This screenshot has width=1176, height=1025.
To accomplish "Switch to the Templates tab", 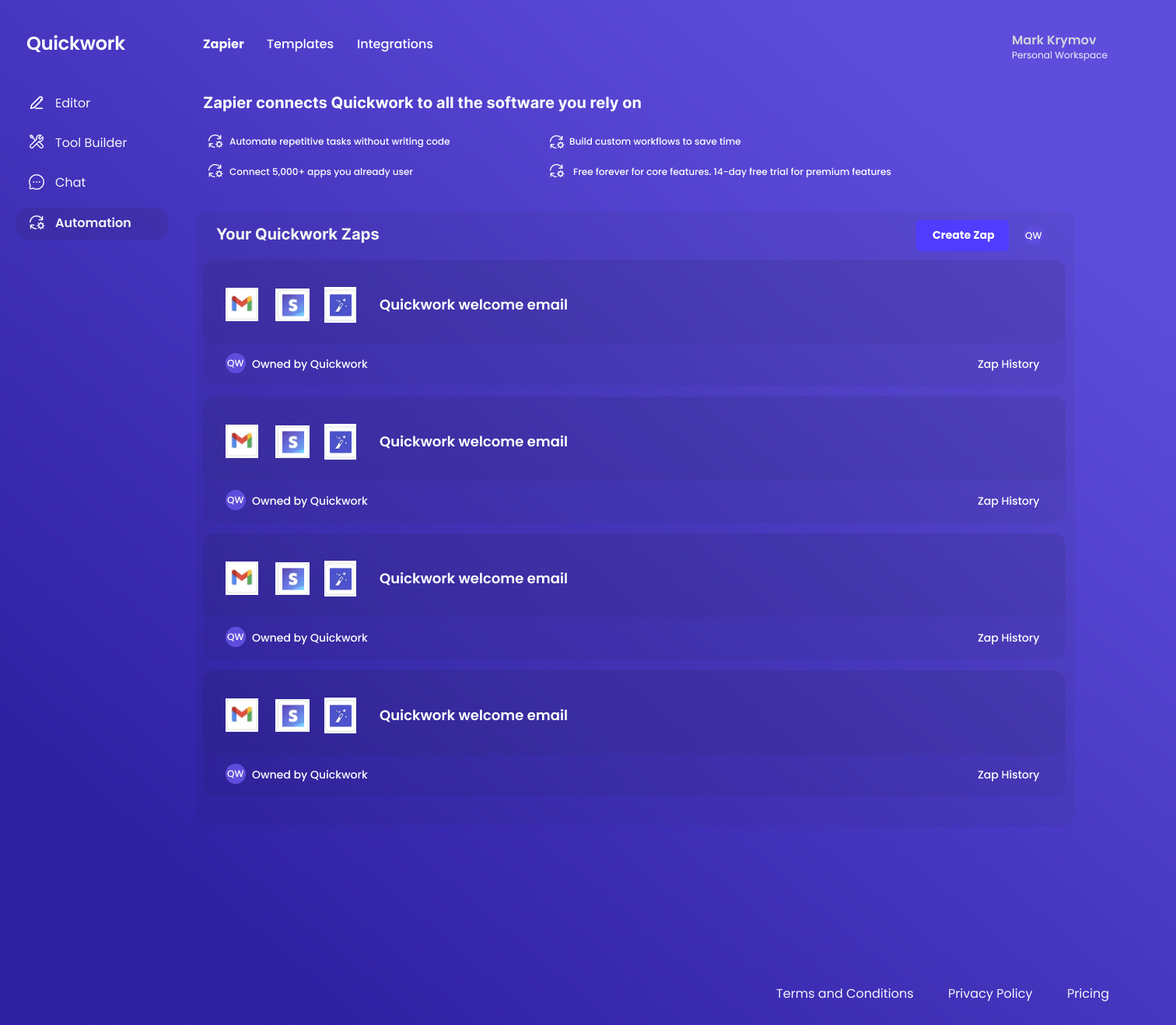I will pyautogui.click(x=299, y=44).
